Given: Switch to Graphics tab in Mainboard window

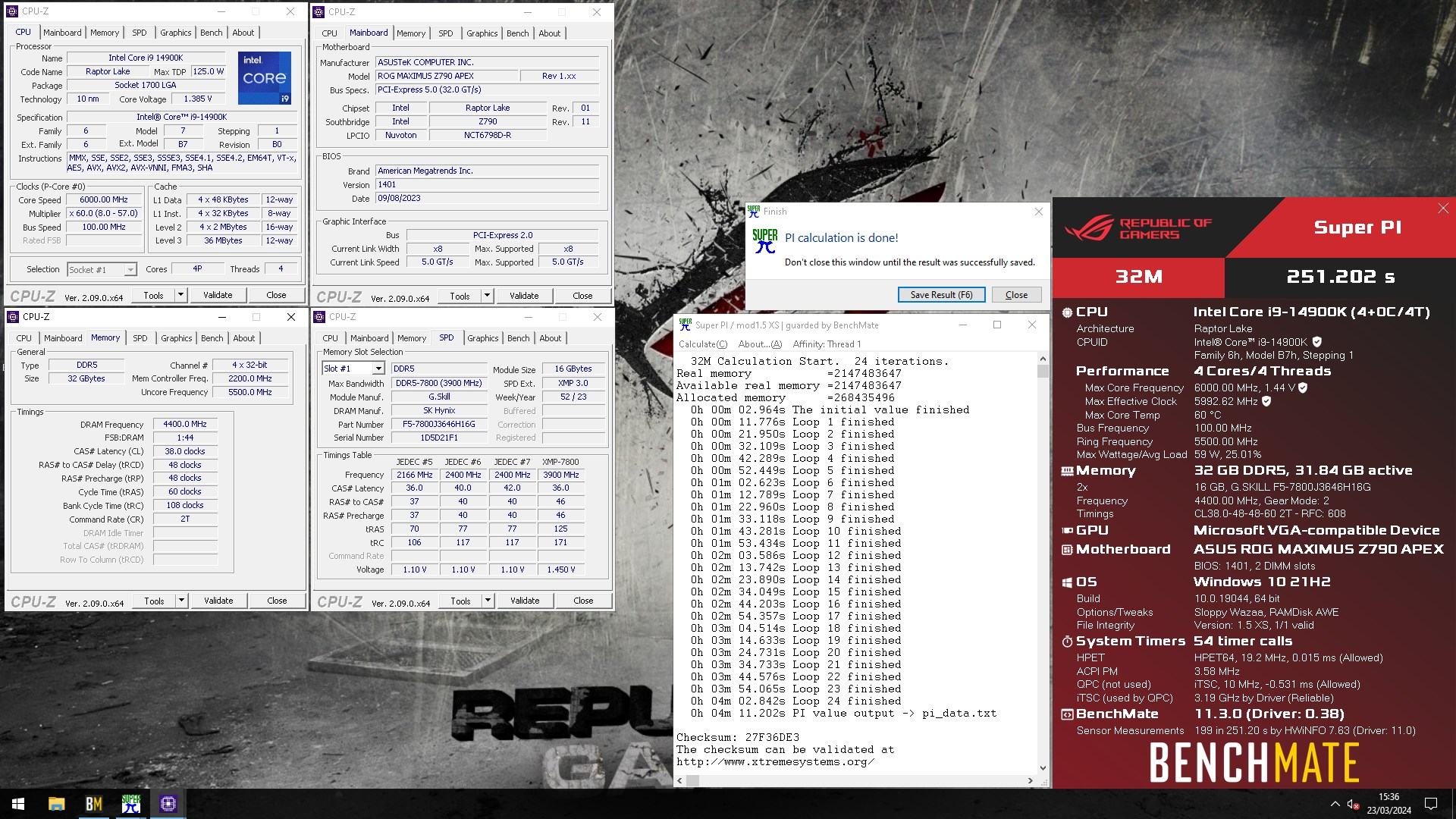Looking at the screenshot, I should tap(482, 33).
